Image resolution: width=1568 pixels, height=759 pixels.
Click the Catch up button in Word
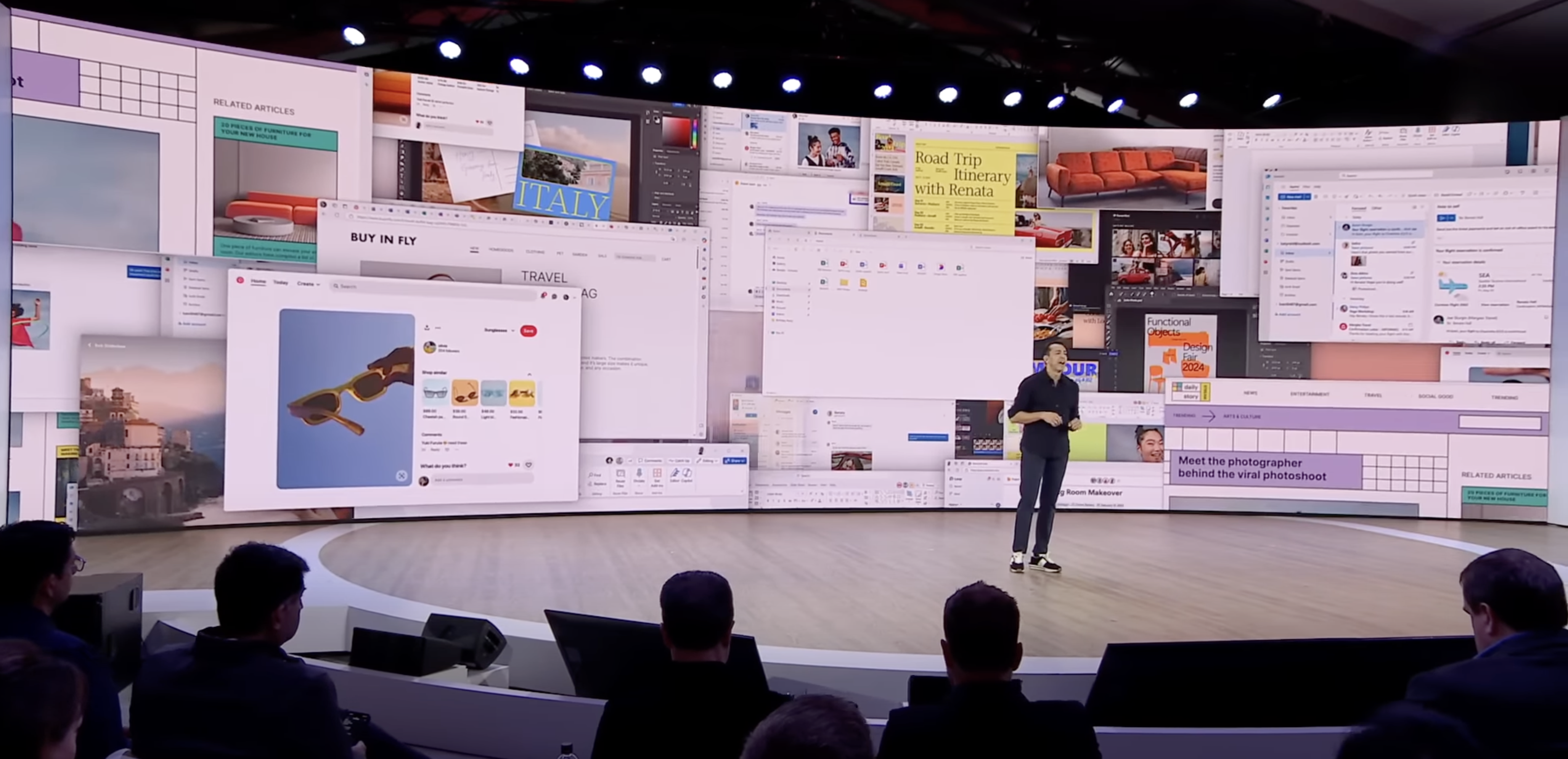(x=679, y=461)
